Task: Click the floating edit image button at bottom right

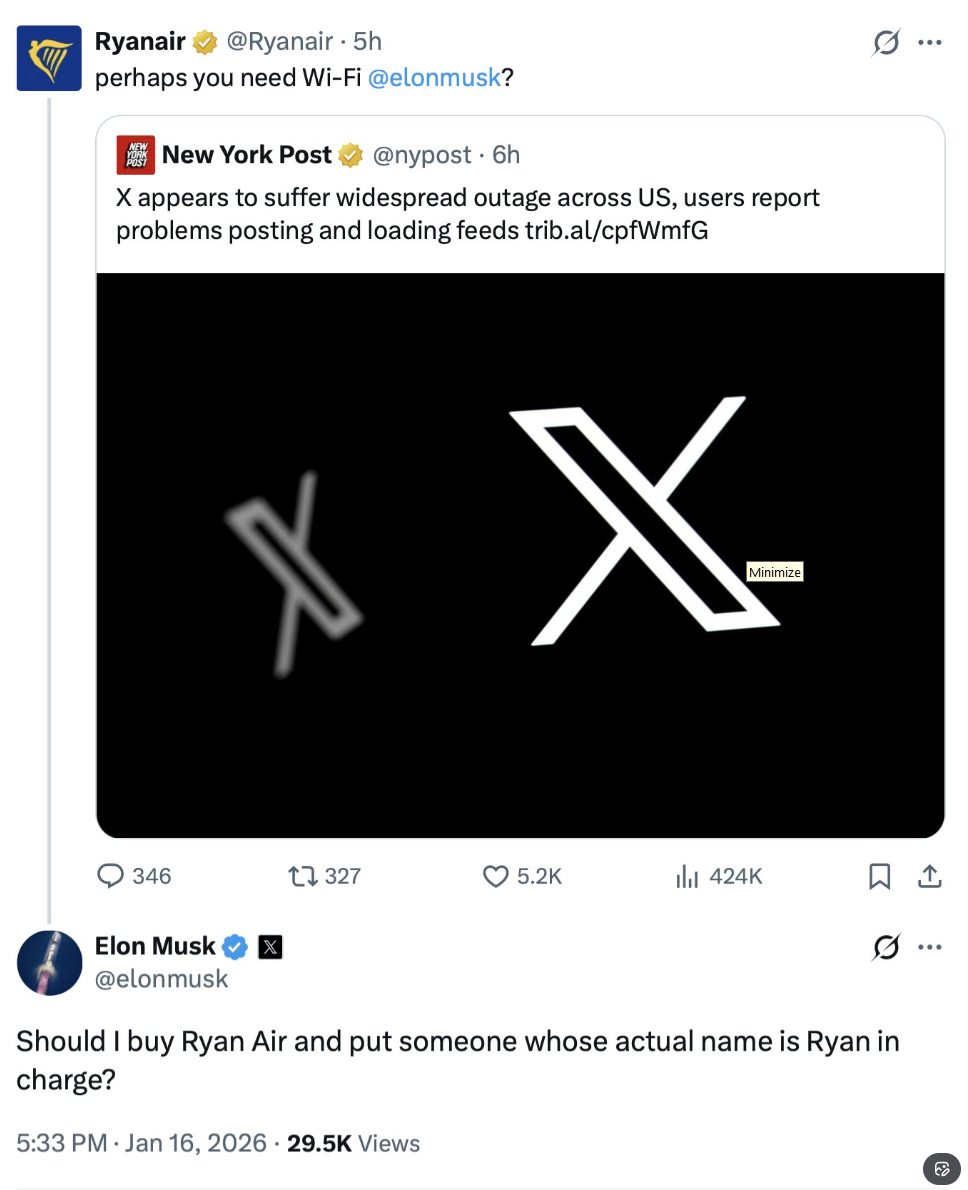Action: click(x=941, y=1168)
